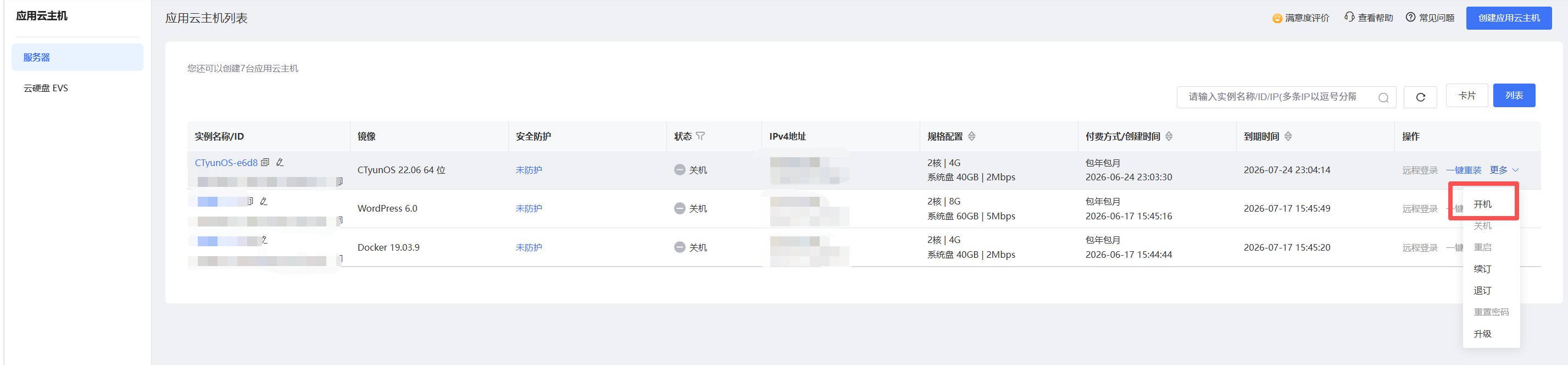Open 满意度评价 link
Image resolution: width=1568 pixels, height=365 pixels.
[1307, 18]
